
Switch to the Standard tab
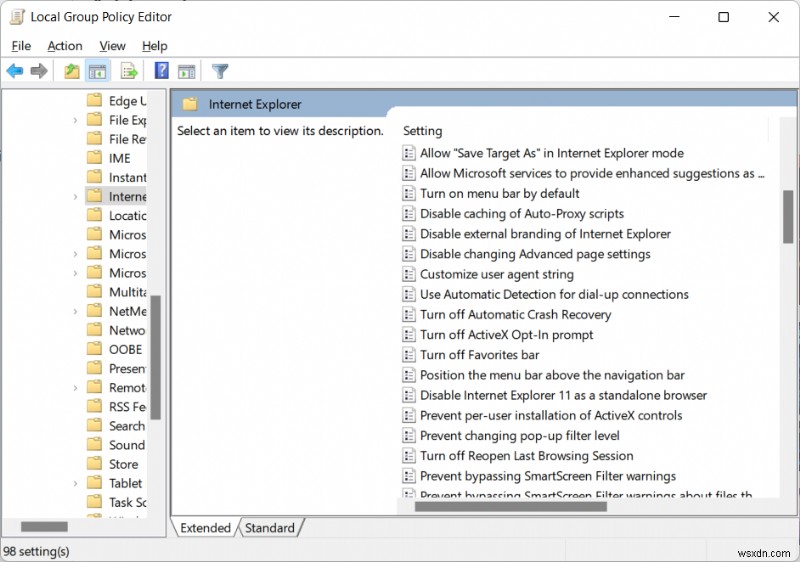pyautogui.click(x=269, y=528)
